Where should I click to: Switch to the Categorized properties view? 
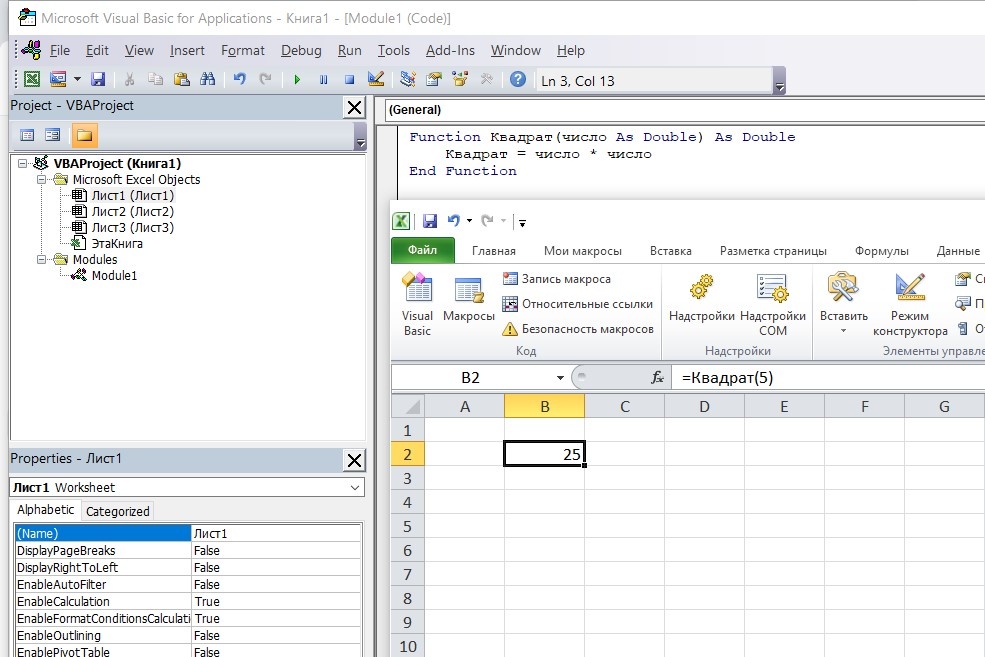click(117, 511)
